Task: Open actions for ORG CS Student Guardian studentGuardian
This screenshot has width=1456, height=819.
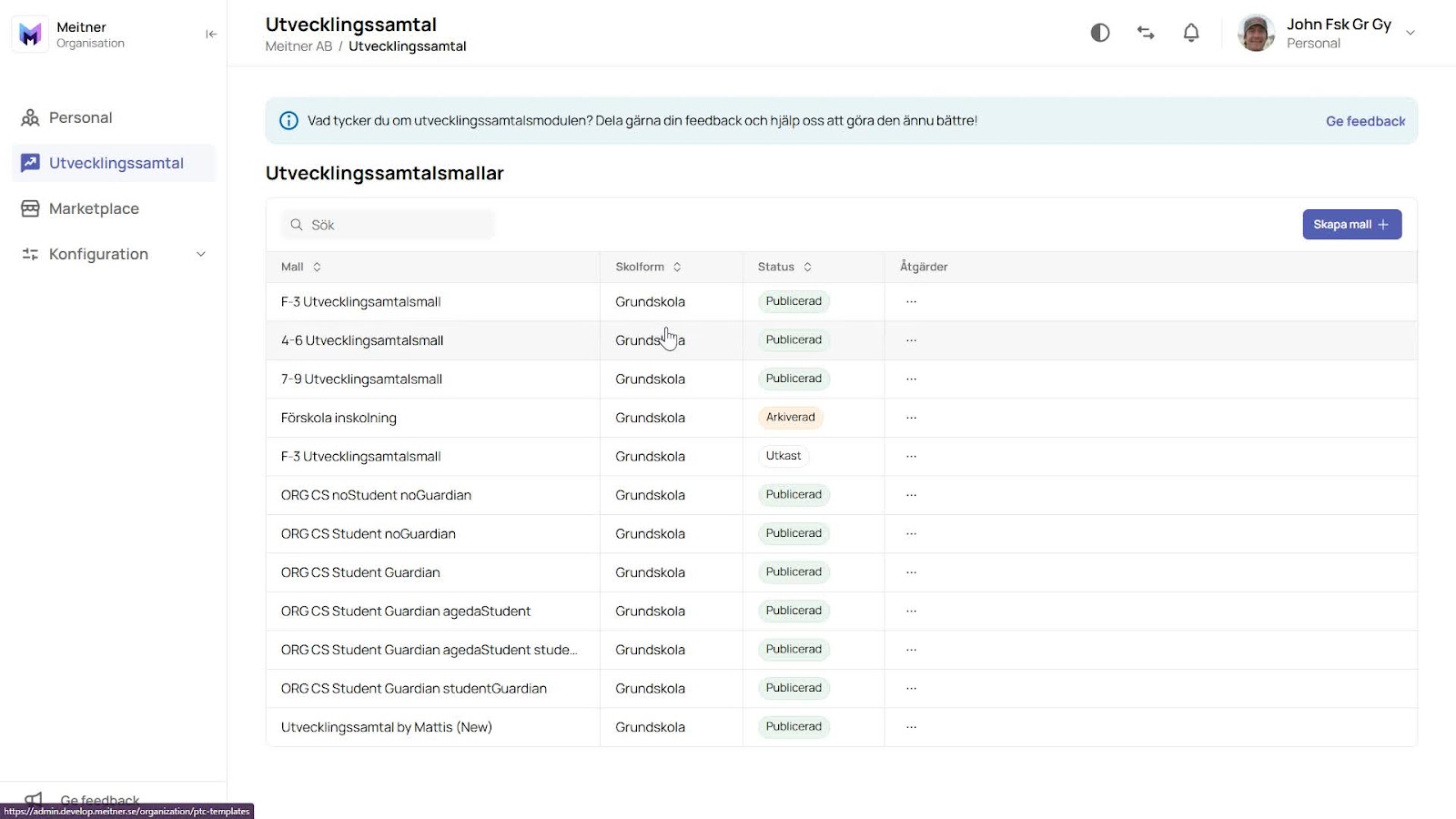Action: coord(911,688)
